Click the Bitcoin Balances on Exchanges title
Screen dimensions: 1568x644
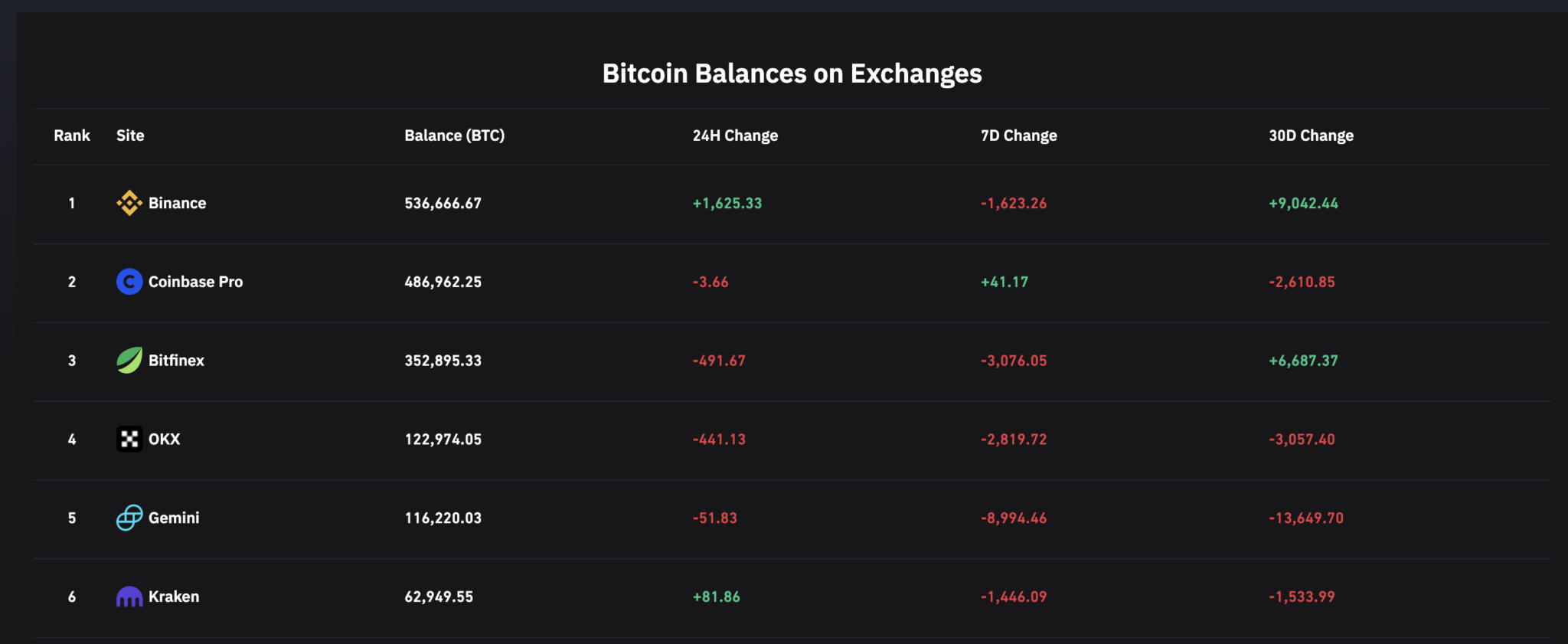(792, 74)
